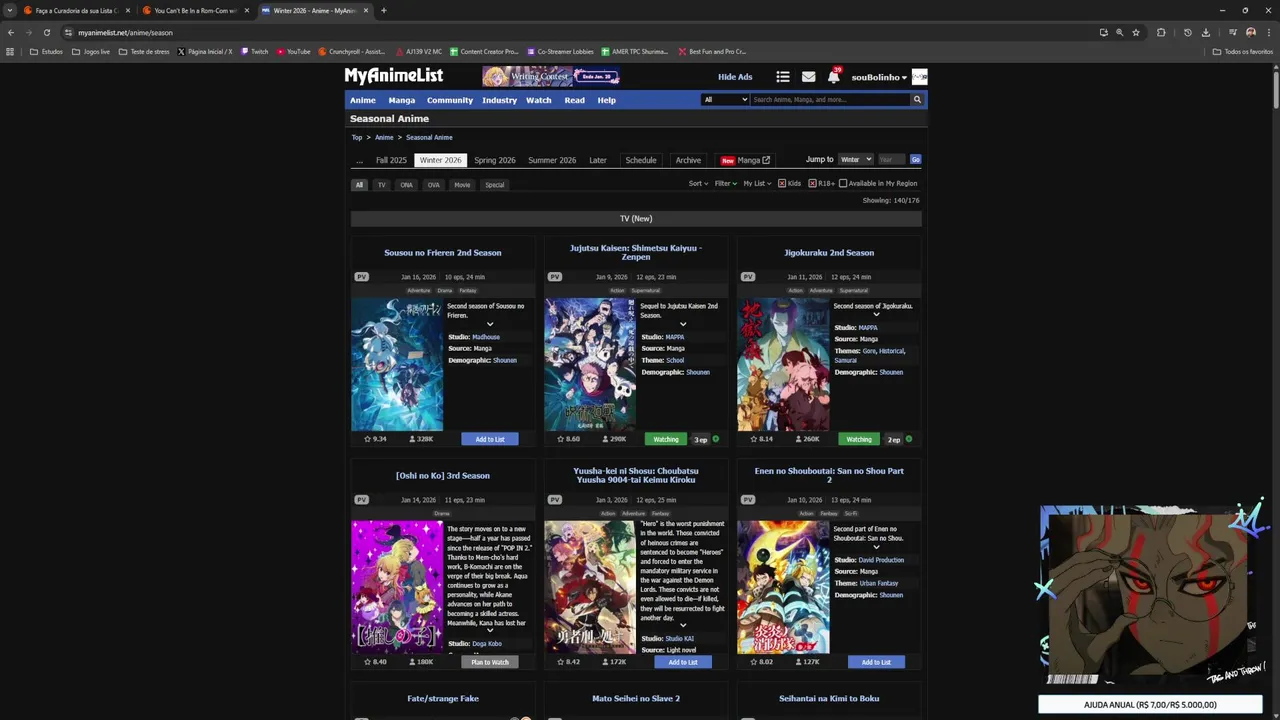Open the notifications bell with 39 badge
The image size is (1280, 720).
click(x=834, y=76)
